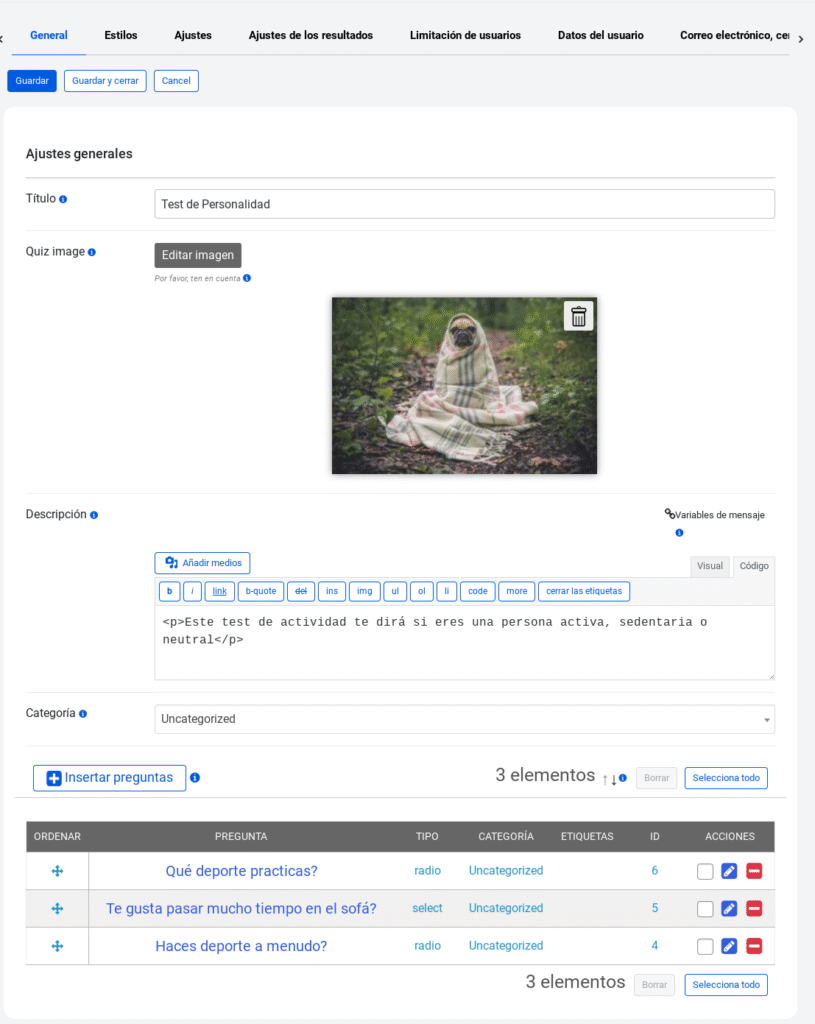
Task: Open the Correo electrónico tab
Action: point(735,35)
